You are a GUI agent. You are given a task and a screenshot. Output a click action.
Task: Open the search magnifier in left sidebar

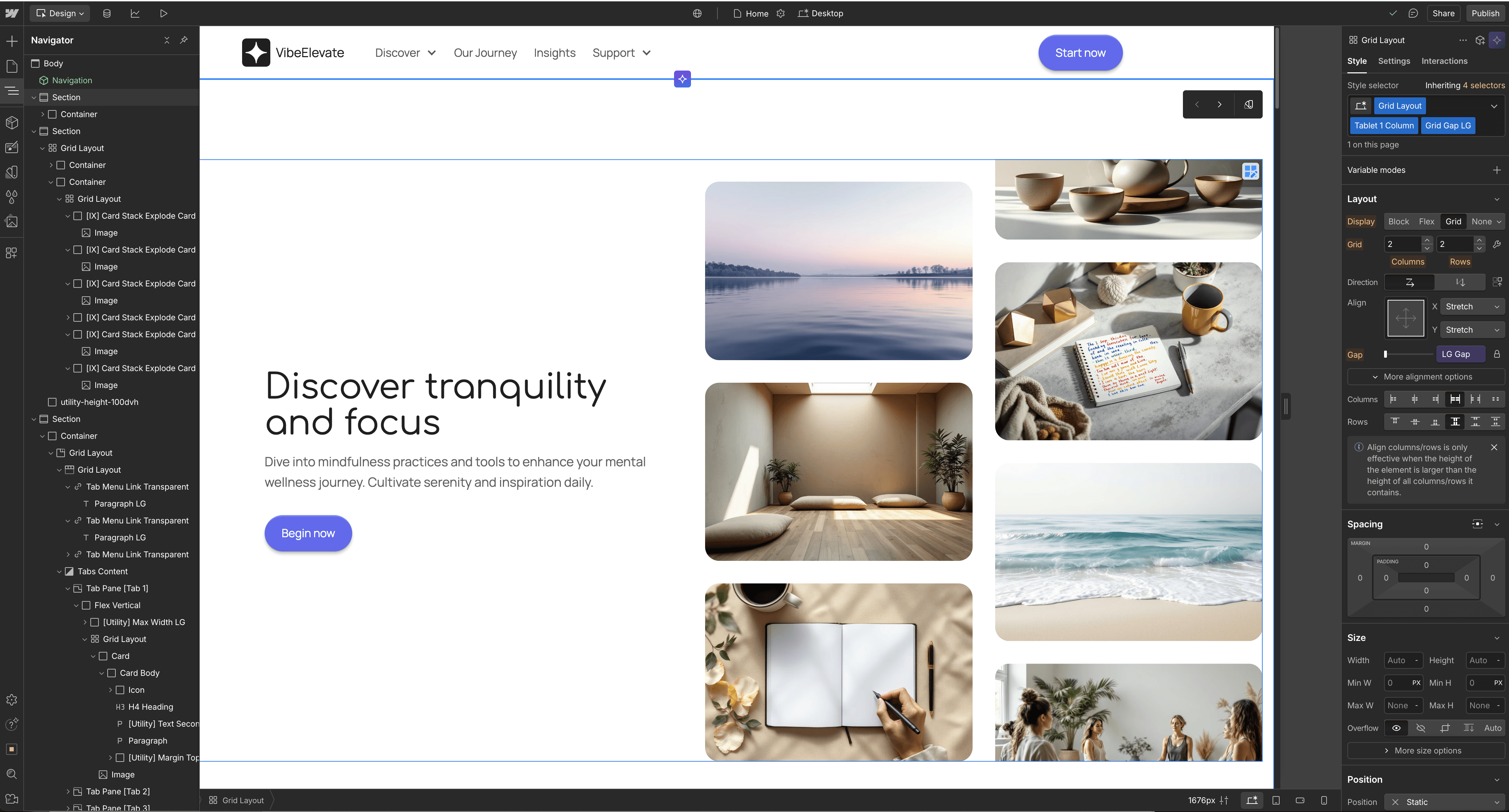(12, 774)
